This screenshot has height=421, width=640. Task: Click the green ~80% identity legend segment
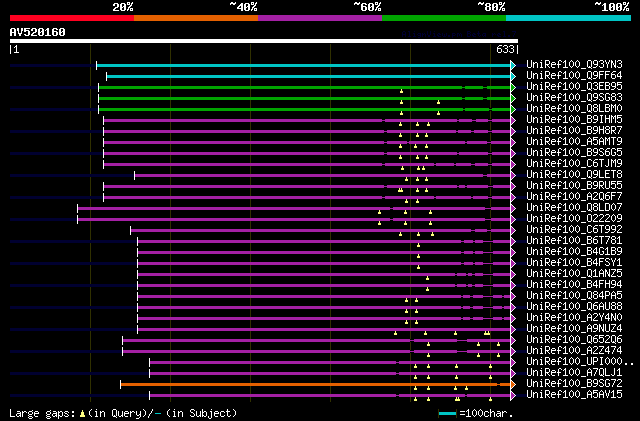(x=444, y=18)
